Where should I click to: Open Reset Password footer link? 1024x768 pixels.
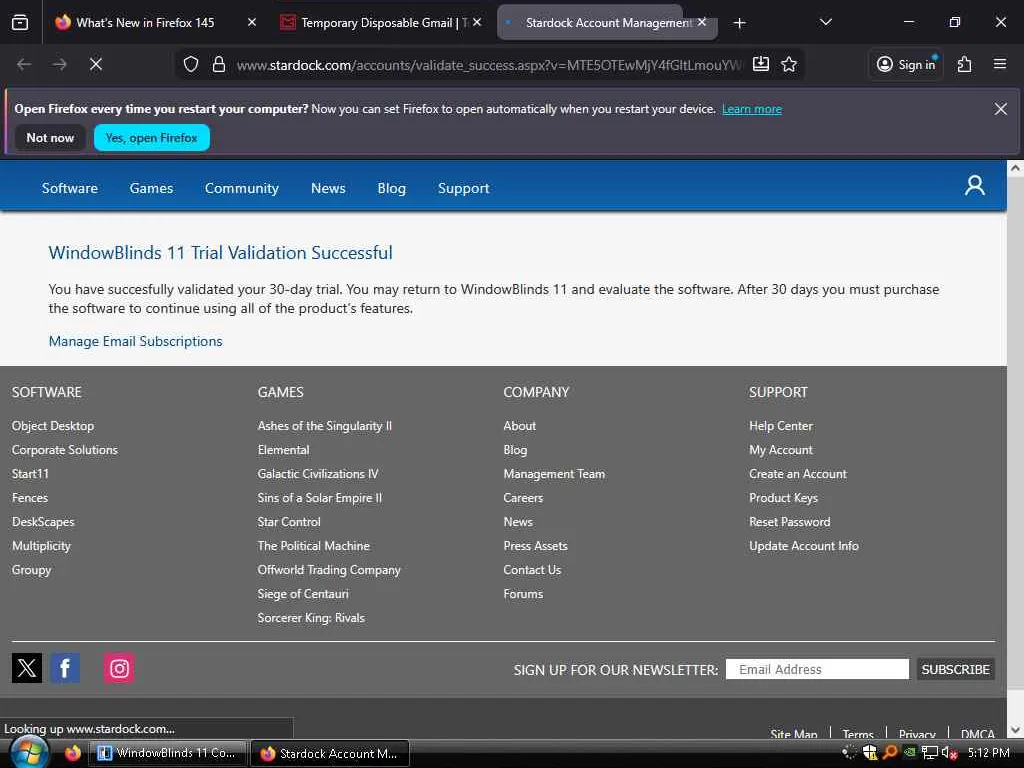click(x=790, y=522)
